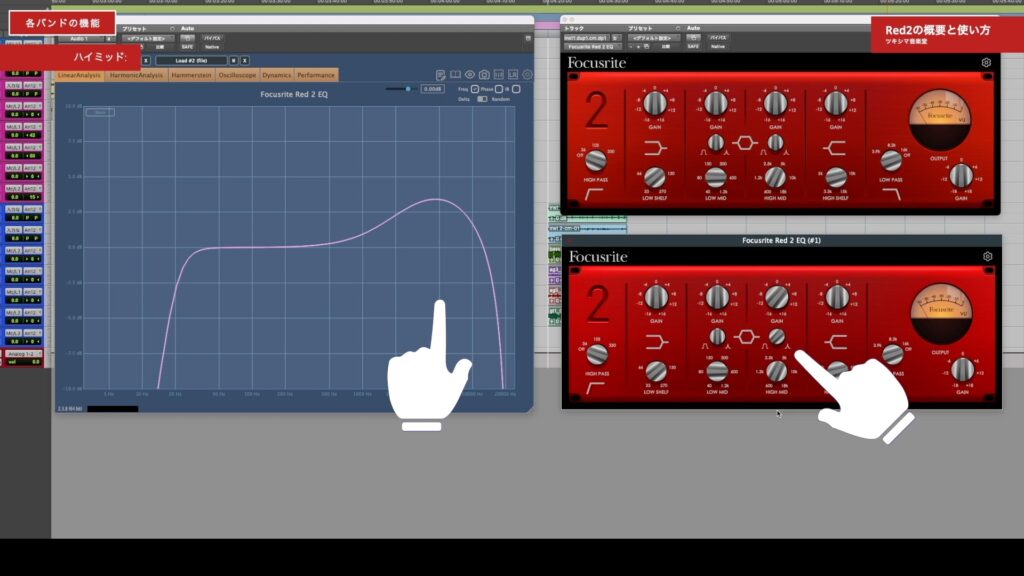The image size is (1024, 576).
Task: Click the HIGH MID Q knob in Red 2 EQ (#1)
Action: (x=776, y=336)
